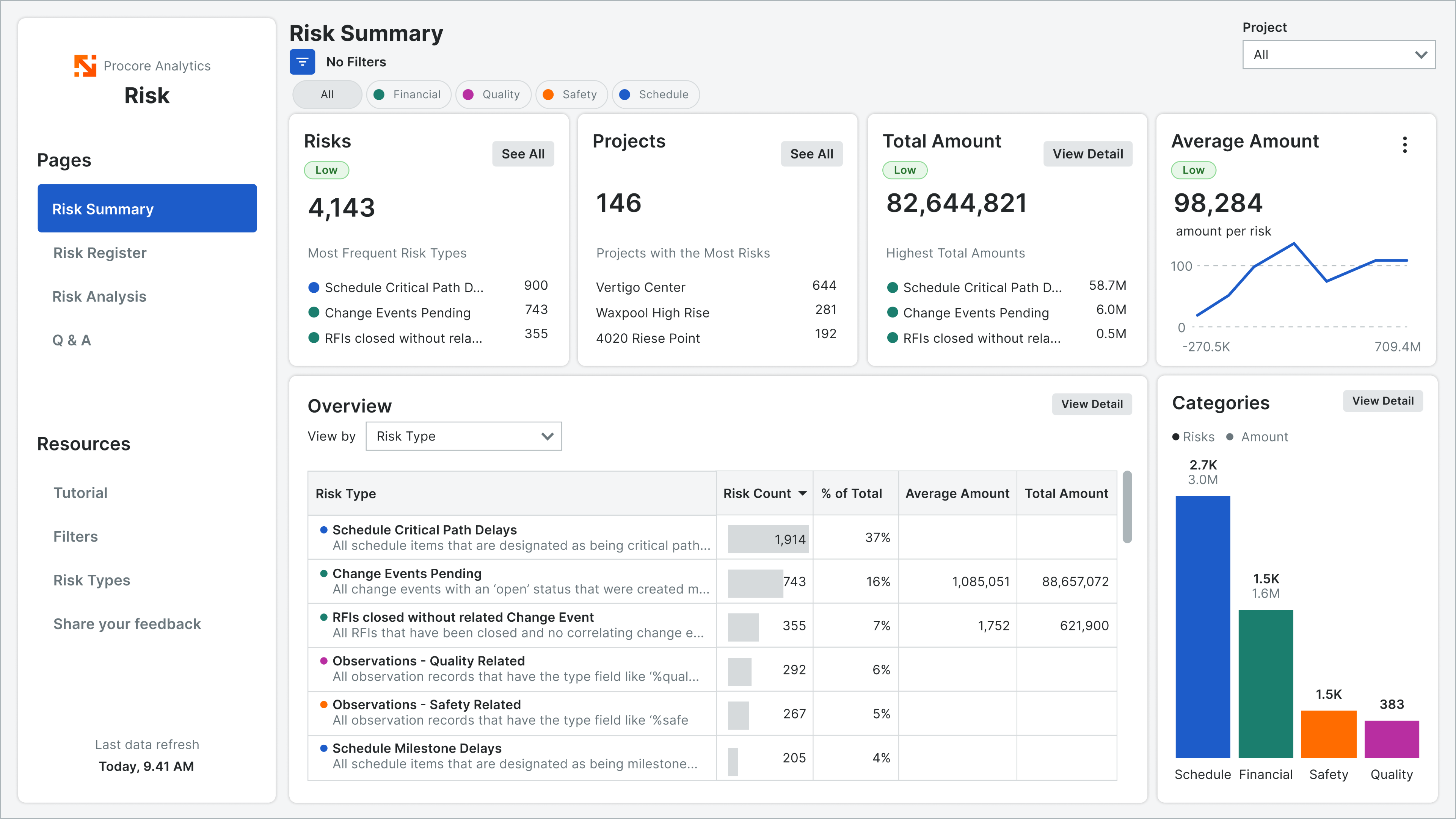
Task: Open the Average Amount three-dot menu
Action: (x=1404, y=145)
